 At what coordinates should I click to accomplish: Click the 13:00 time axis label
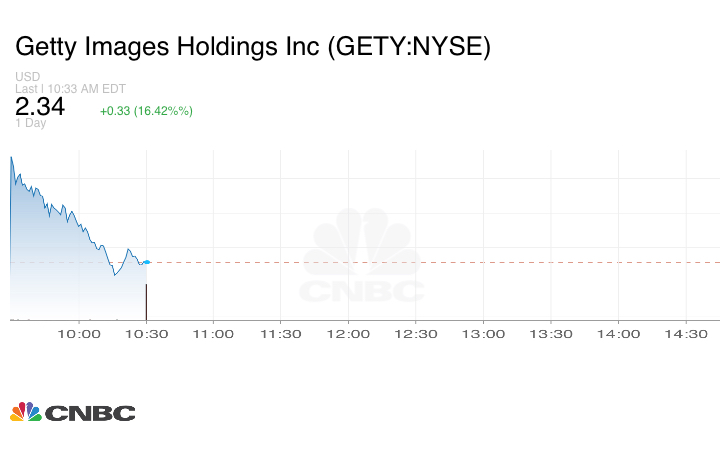484,334
